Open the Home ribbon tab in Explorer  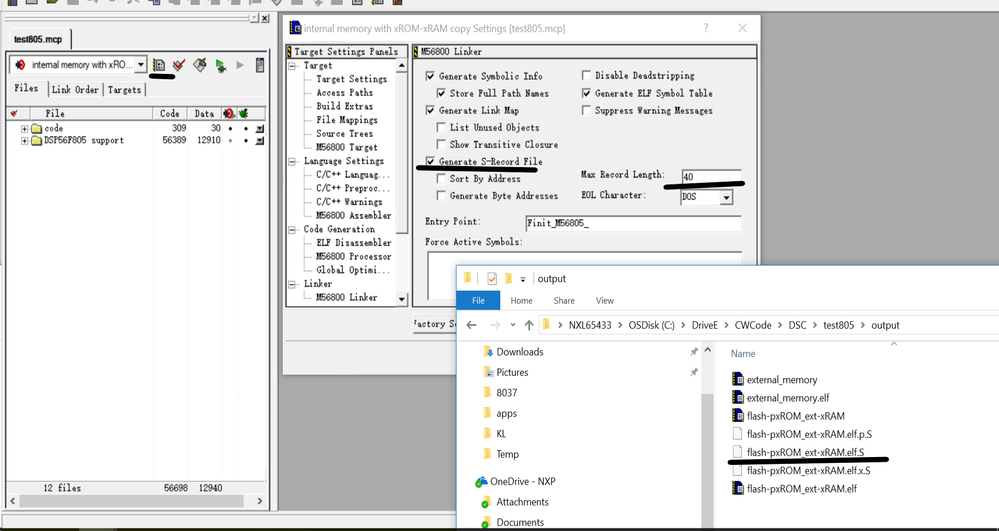click(521, 300)
